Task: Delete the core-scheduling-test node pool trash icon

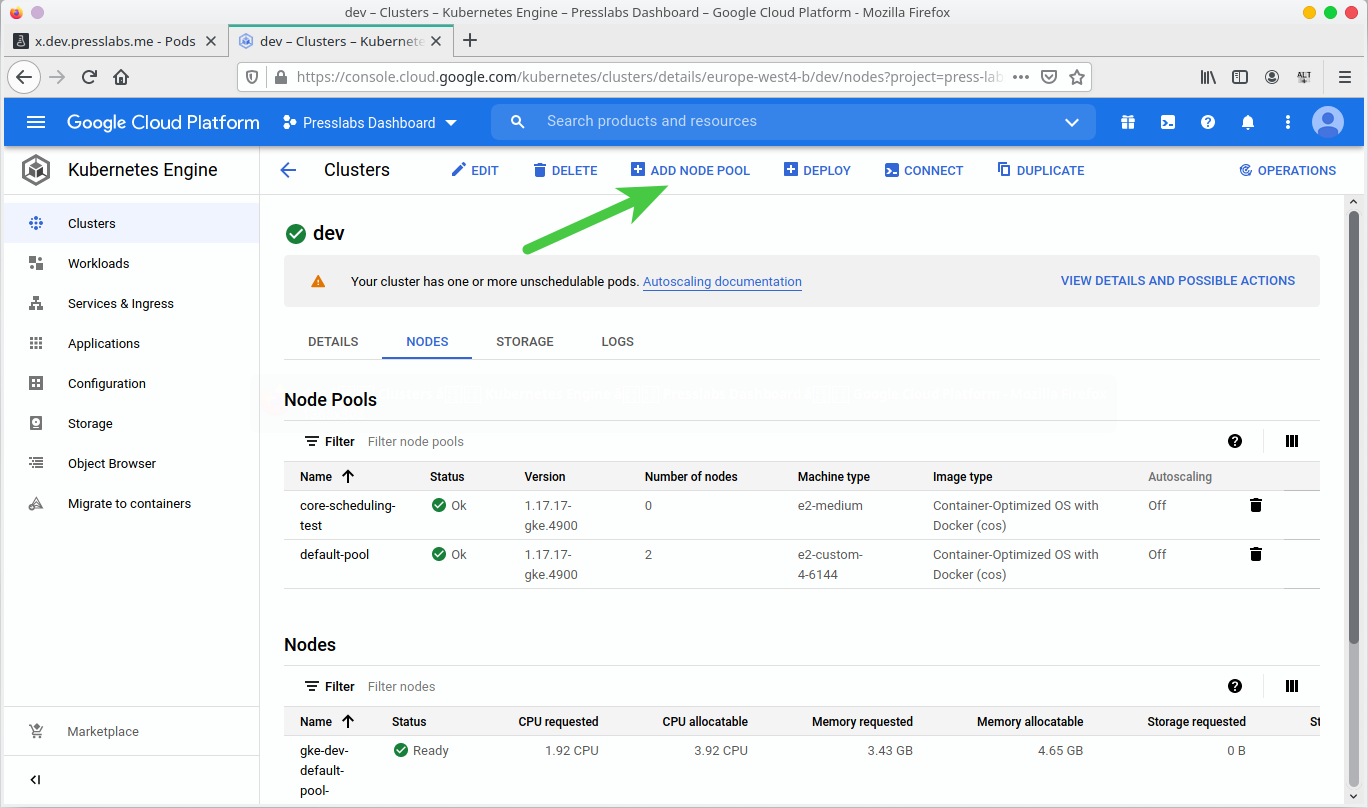Action: point(1256,505)
